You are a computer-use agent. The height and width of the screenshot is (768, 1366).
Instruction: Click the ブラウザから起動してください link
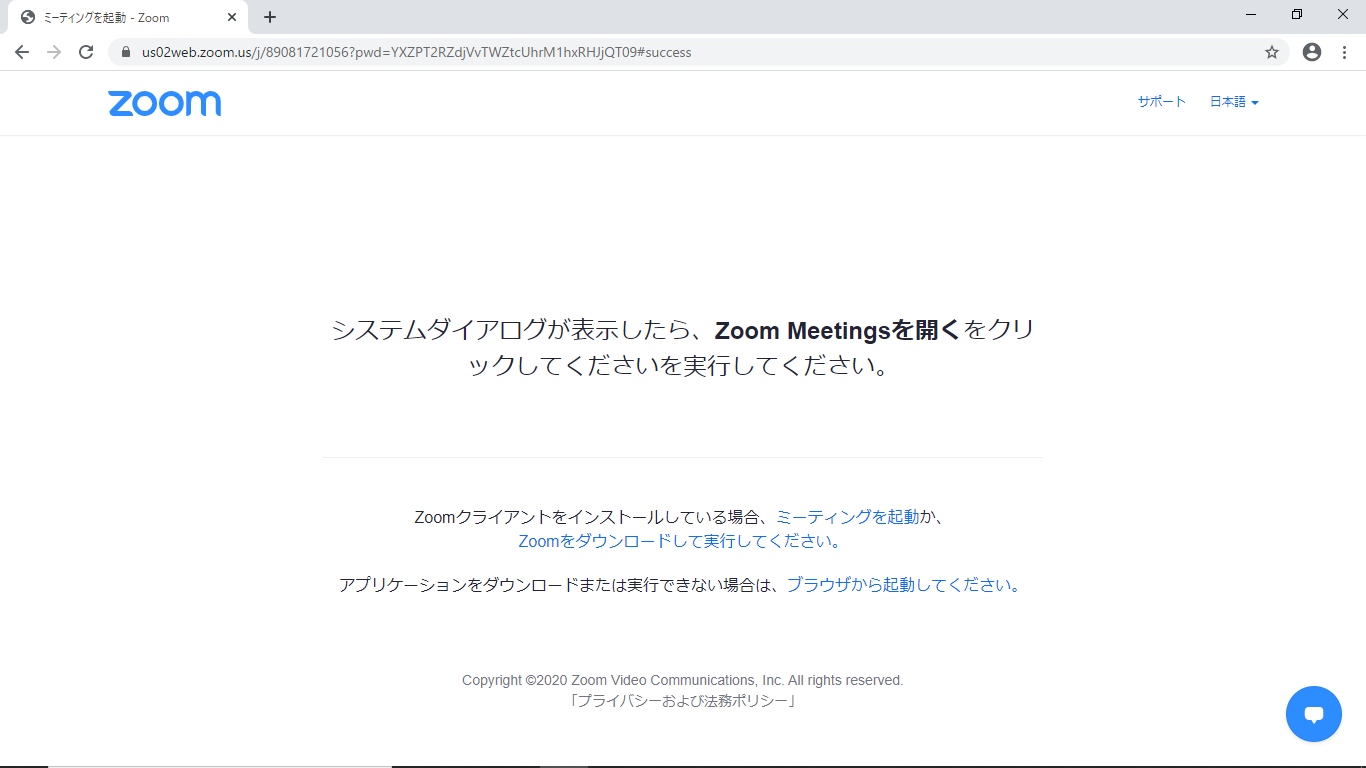(x=902, y=585)
